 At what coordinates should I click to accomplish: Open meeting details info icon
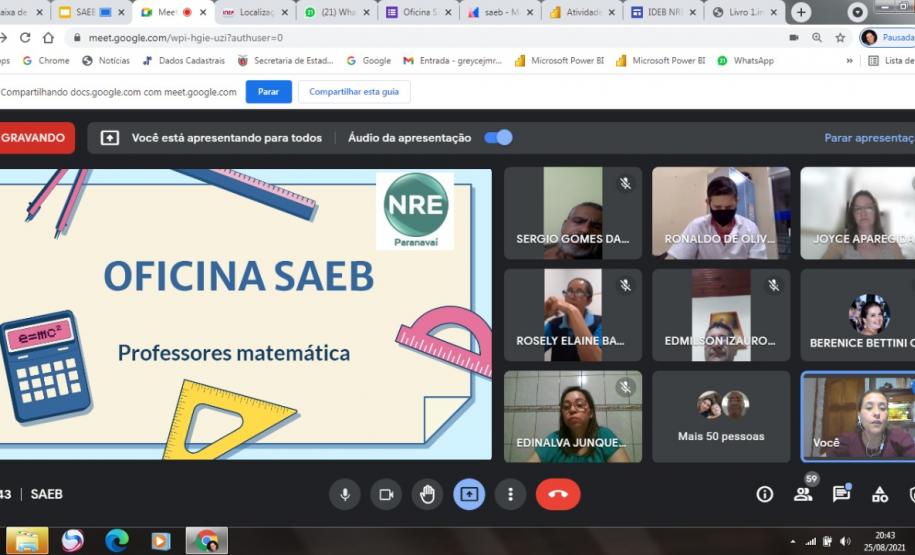(x=765, y=494)
